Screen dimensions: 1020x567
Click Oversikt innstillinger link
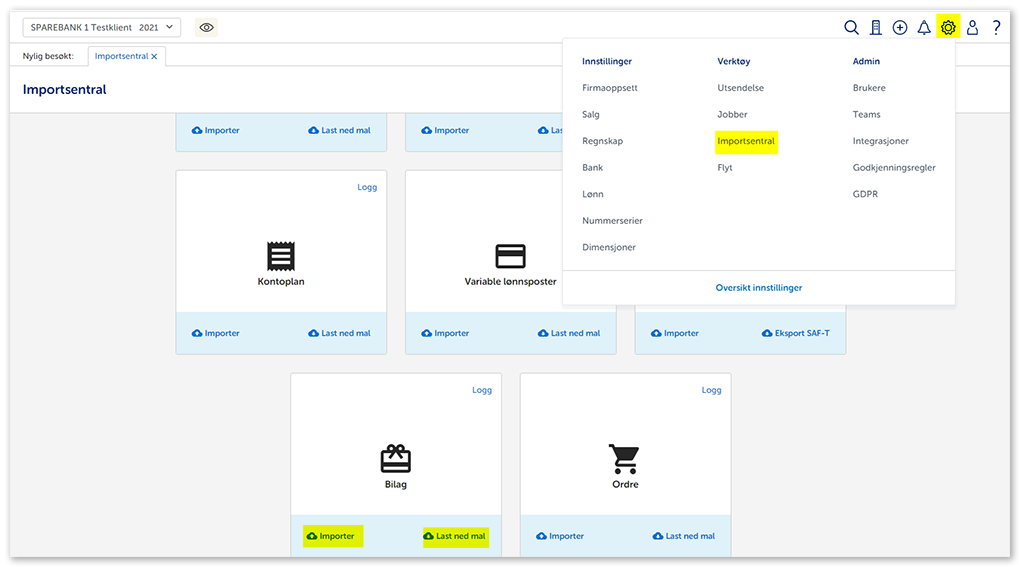coord(758,288)
